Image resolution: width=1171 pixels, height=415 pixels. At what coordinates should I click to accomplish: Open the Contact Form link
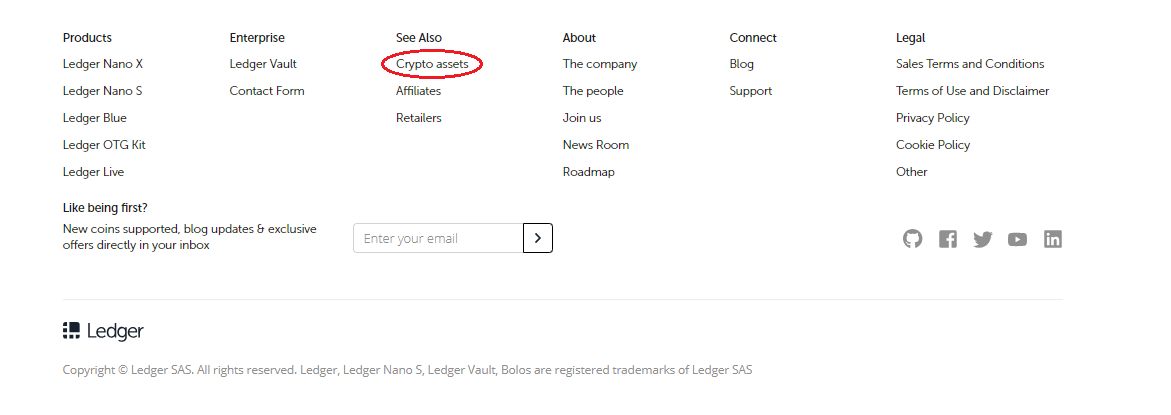click(267, 91)
